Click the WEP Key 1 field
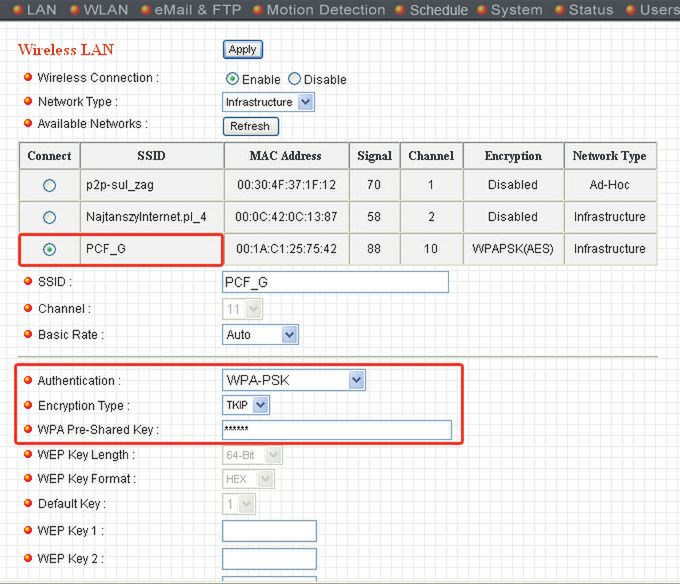The width and height of the screenshot is (680, 584). click(269, 531)
